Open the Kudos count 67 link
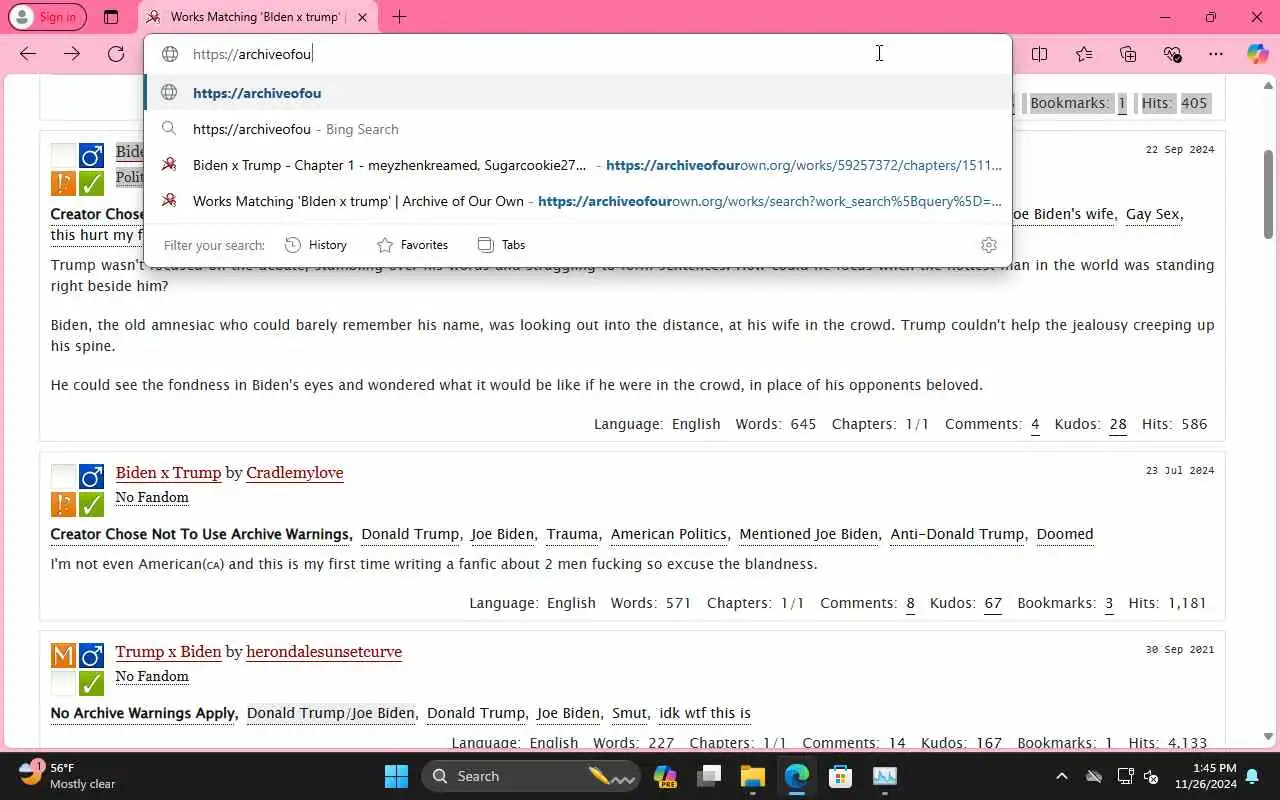 coord(993,603)
